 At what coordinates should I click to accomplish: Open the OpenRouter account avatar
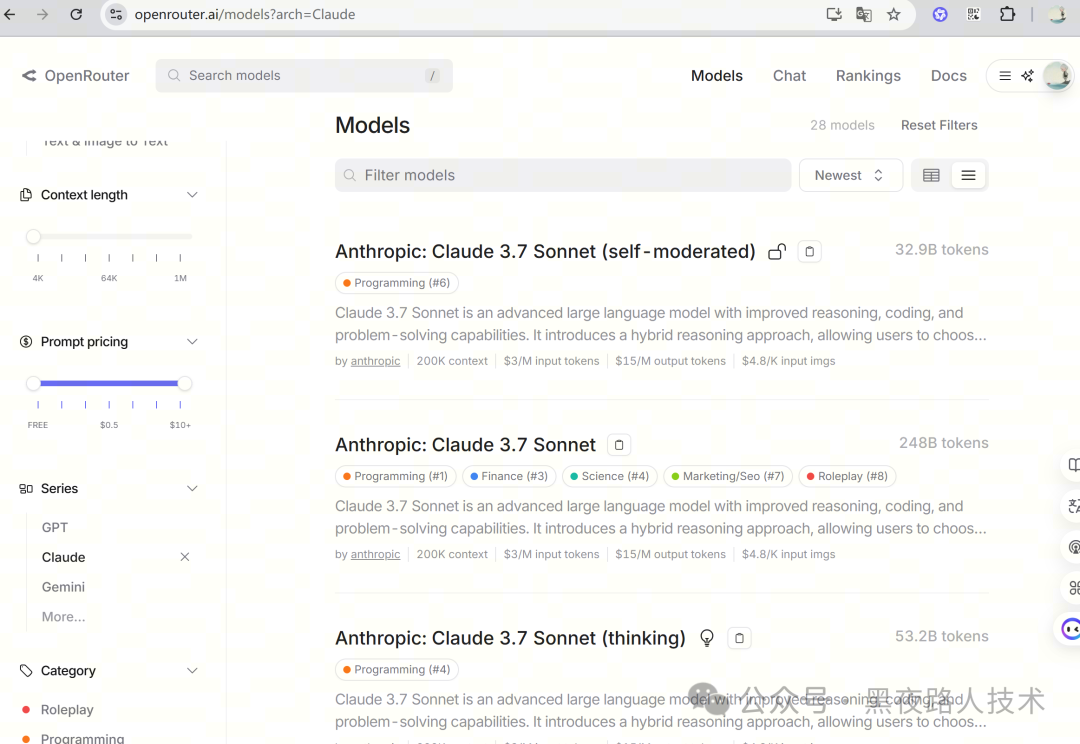coord(1057,76)
